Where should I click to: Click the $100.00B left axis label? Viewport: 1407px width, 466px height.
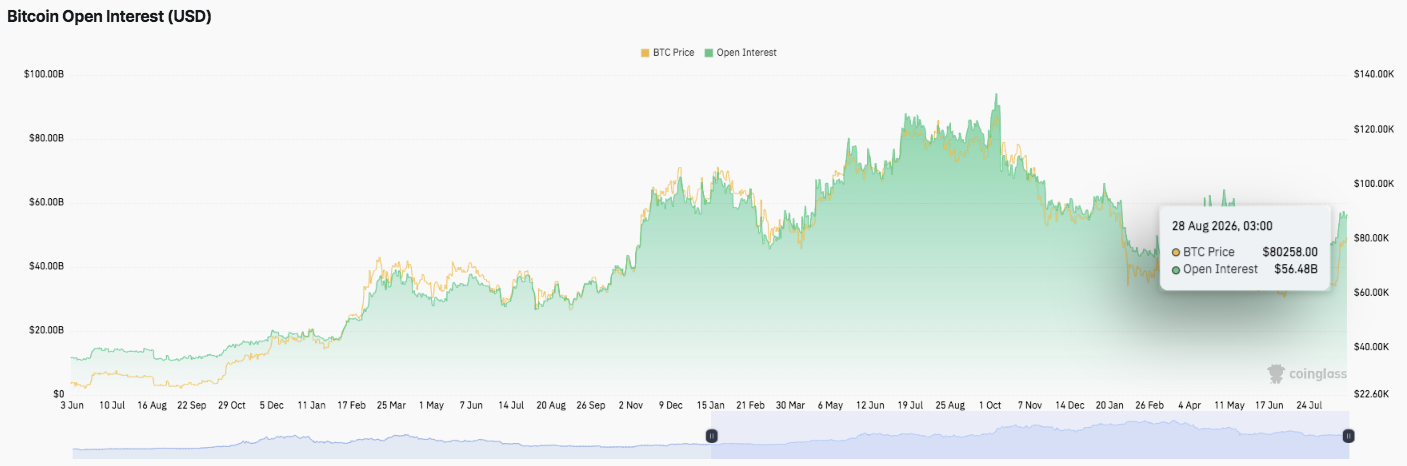click(44, 74)
